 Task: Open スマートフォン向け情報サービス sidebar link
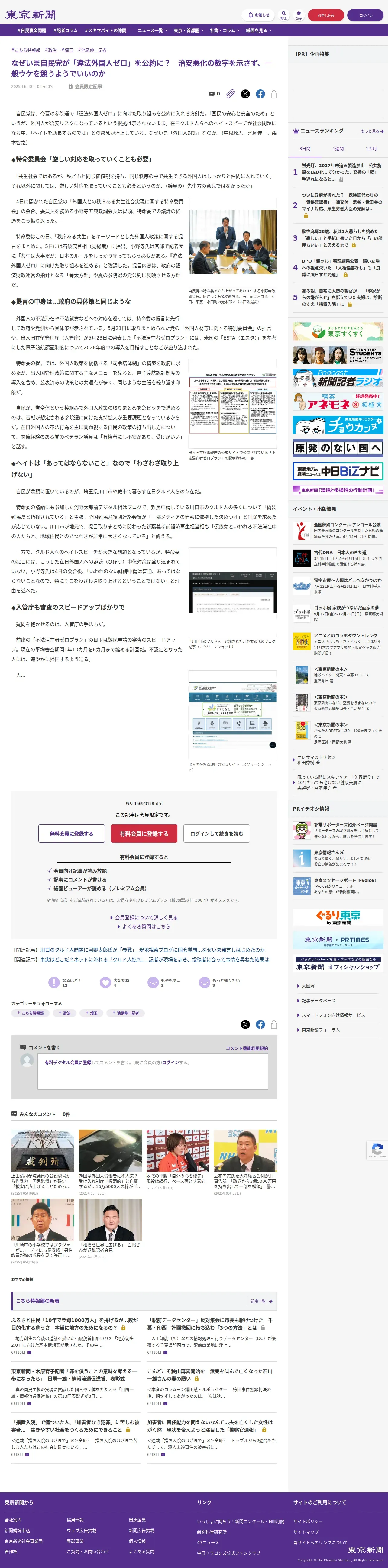point(334,1015)
